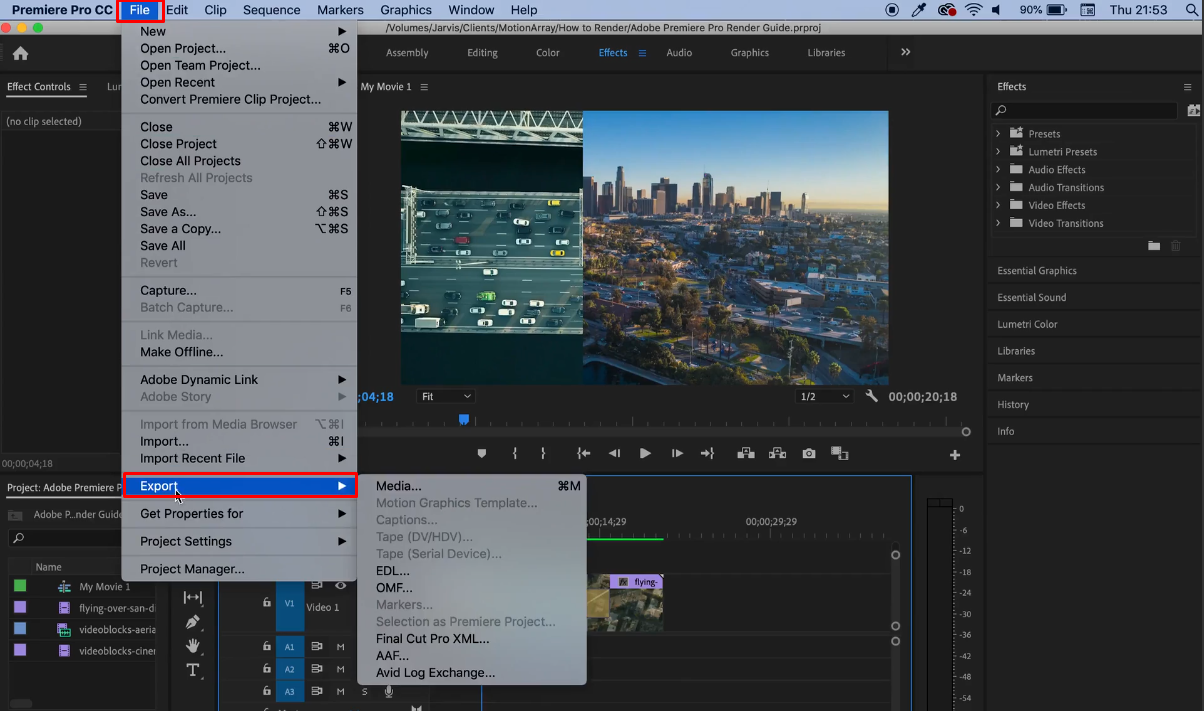The height and width of the screenshot is (711, 1204).
Task: Toggle the A1 track lock
Action: [x=266, y=647]
